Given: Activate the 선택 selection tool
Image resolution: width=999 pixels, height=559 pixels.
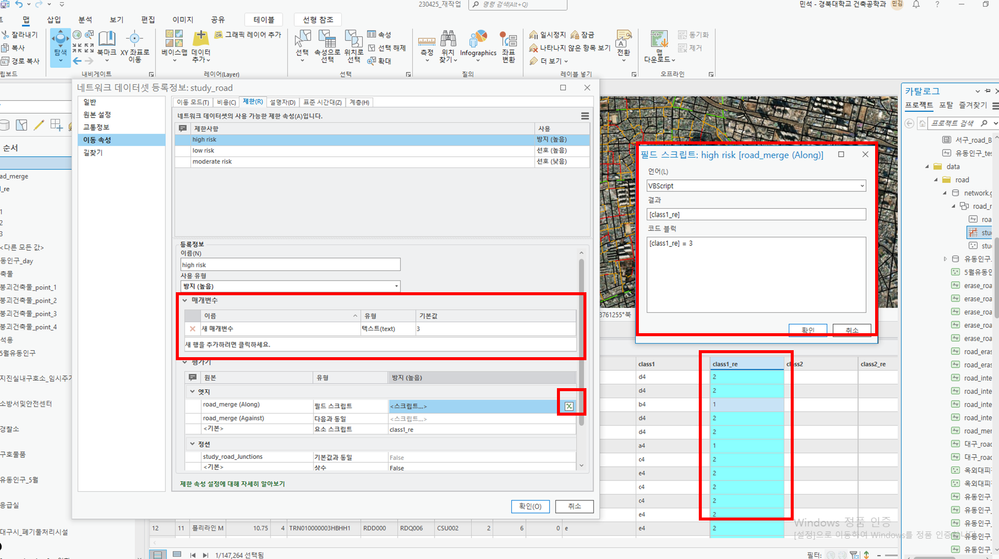Looking at the screenshot, I should 302,44.
